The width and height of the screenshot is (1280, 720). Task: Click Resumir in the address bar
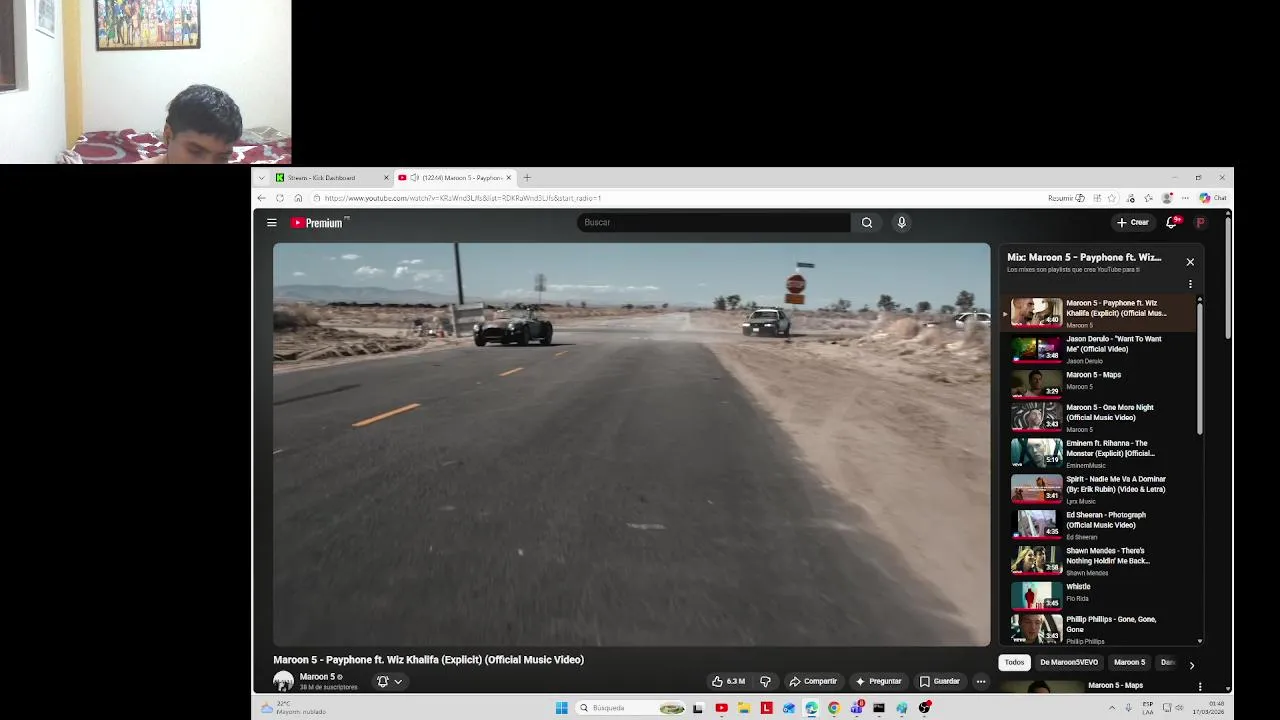pyautogui.click(x=1066, y=198)
